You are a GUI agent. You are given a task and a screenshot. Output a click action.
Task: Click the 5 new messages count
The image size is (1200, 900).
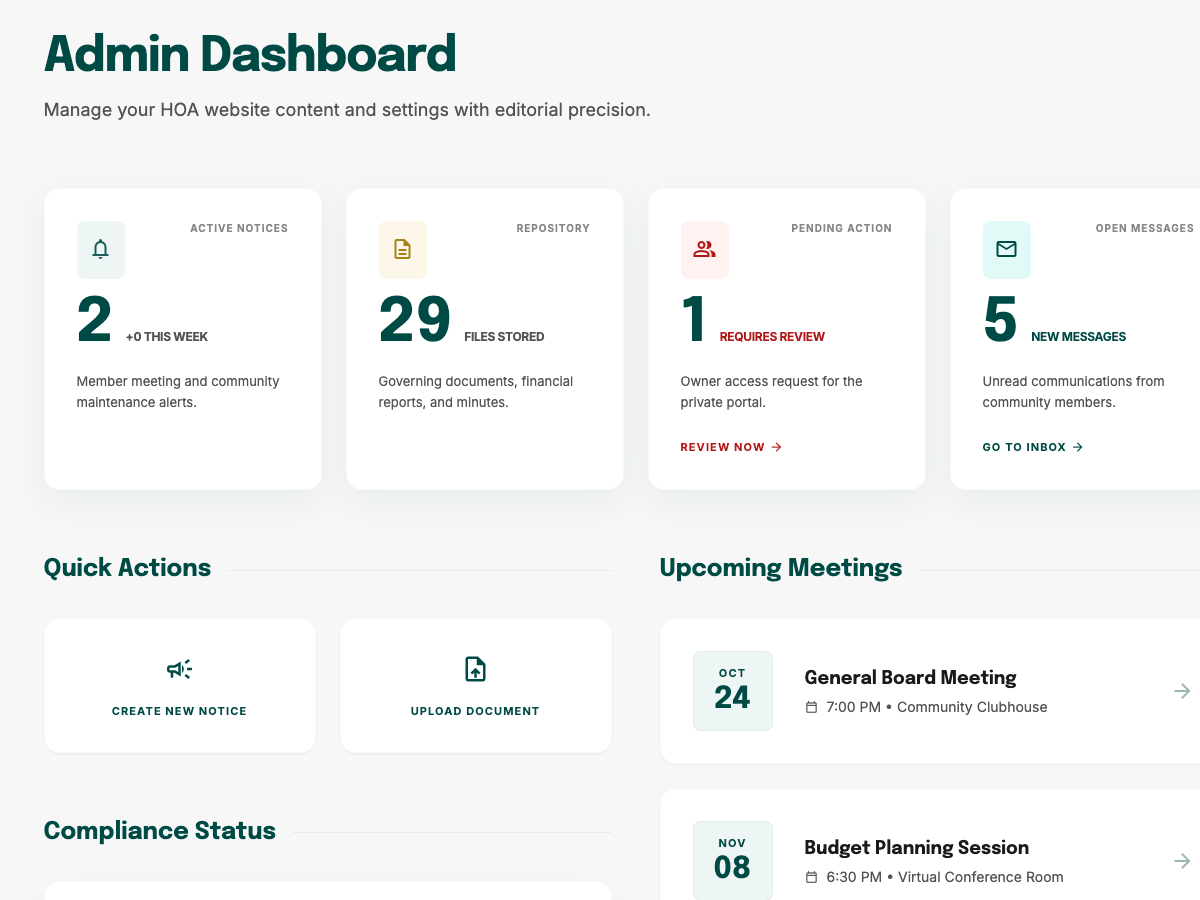point(1000,321)
